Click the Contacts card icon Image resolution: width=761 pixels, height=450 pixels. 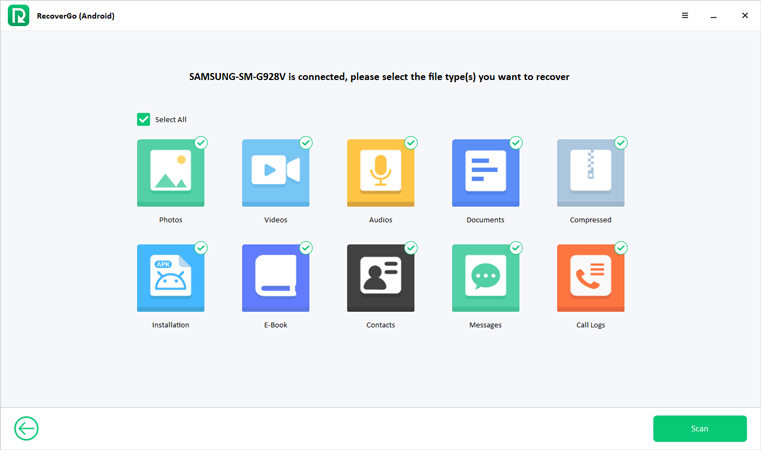380,278
